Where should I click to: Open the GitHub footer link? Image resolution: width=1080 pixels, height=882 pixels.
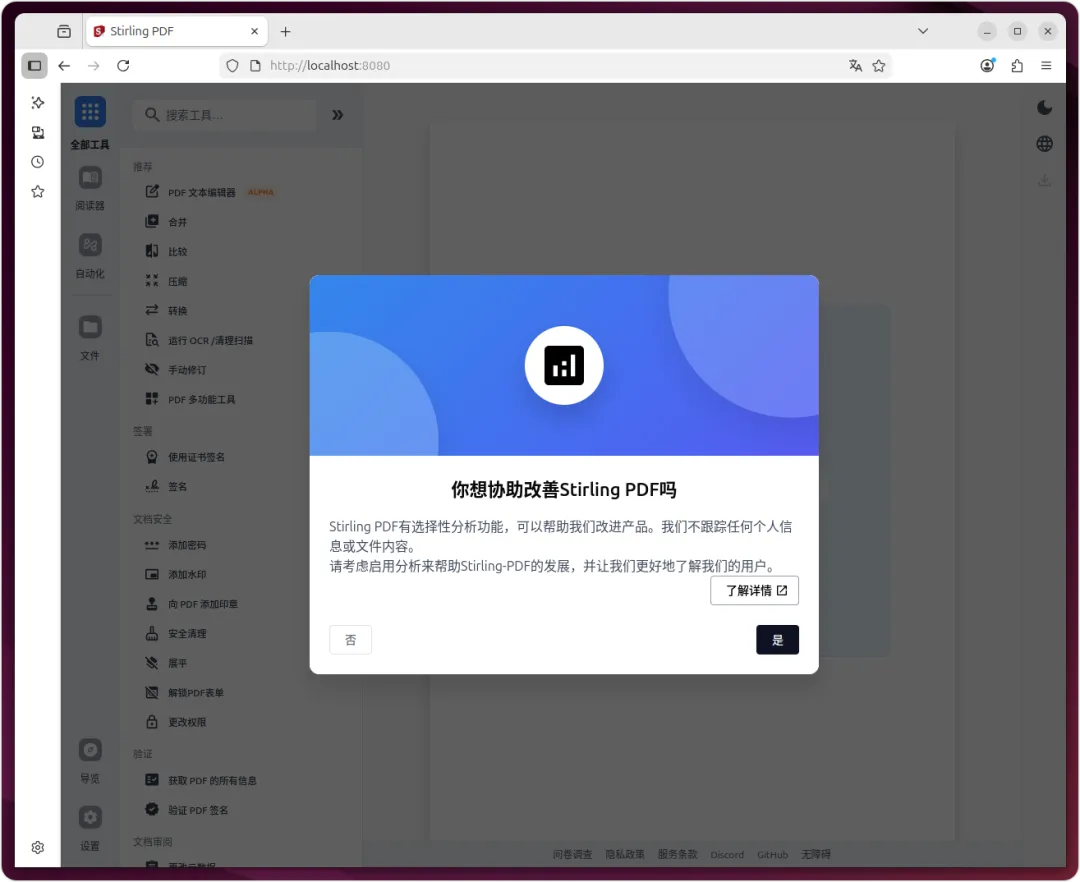pyautogui.click(x=772, y=854)
